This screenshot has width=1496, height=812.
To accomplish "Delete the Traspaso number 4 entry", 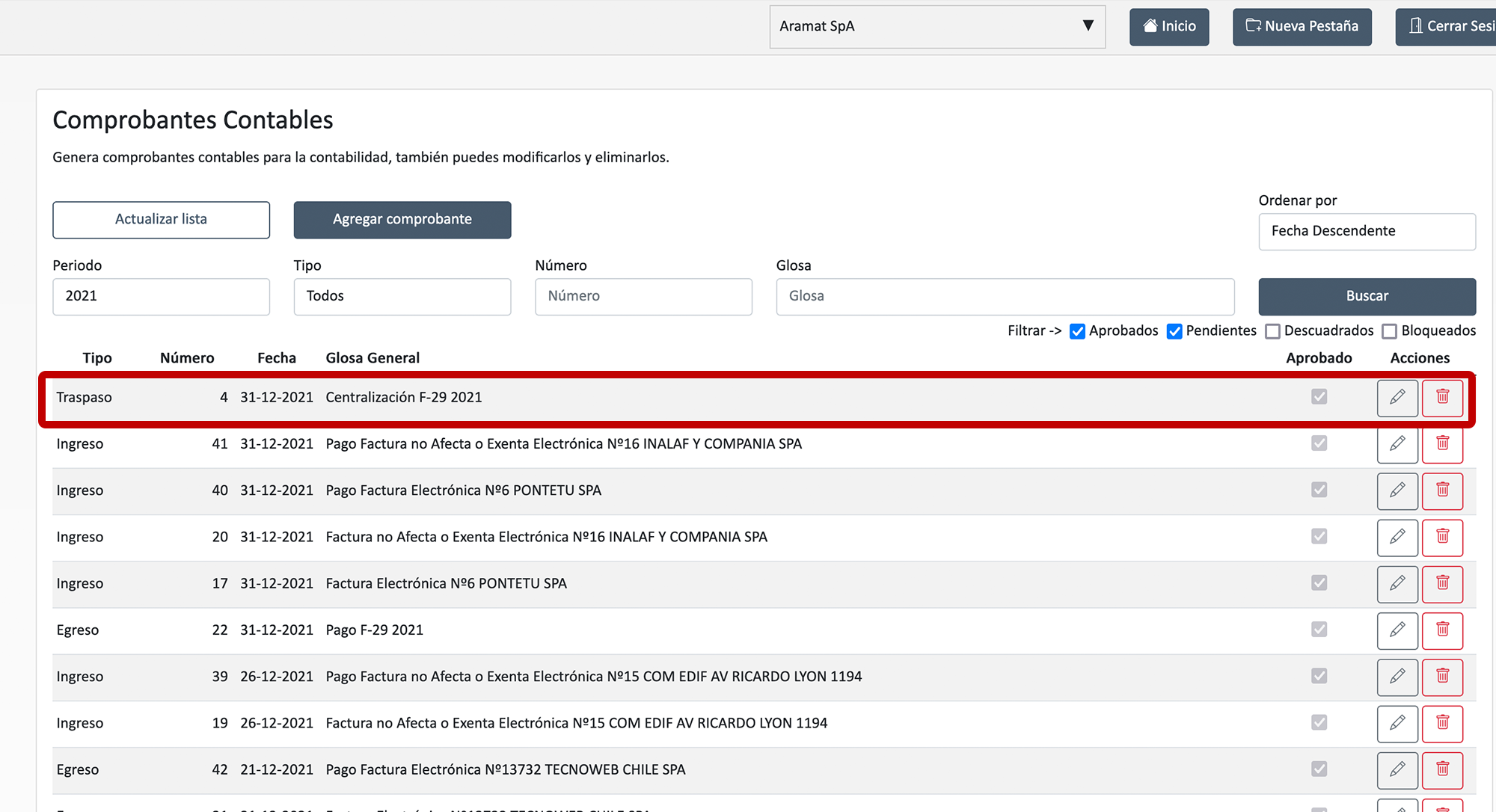I will [1442, 398].
